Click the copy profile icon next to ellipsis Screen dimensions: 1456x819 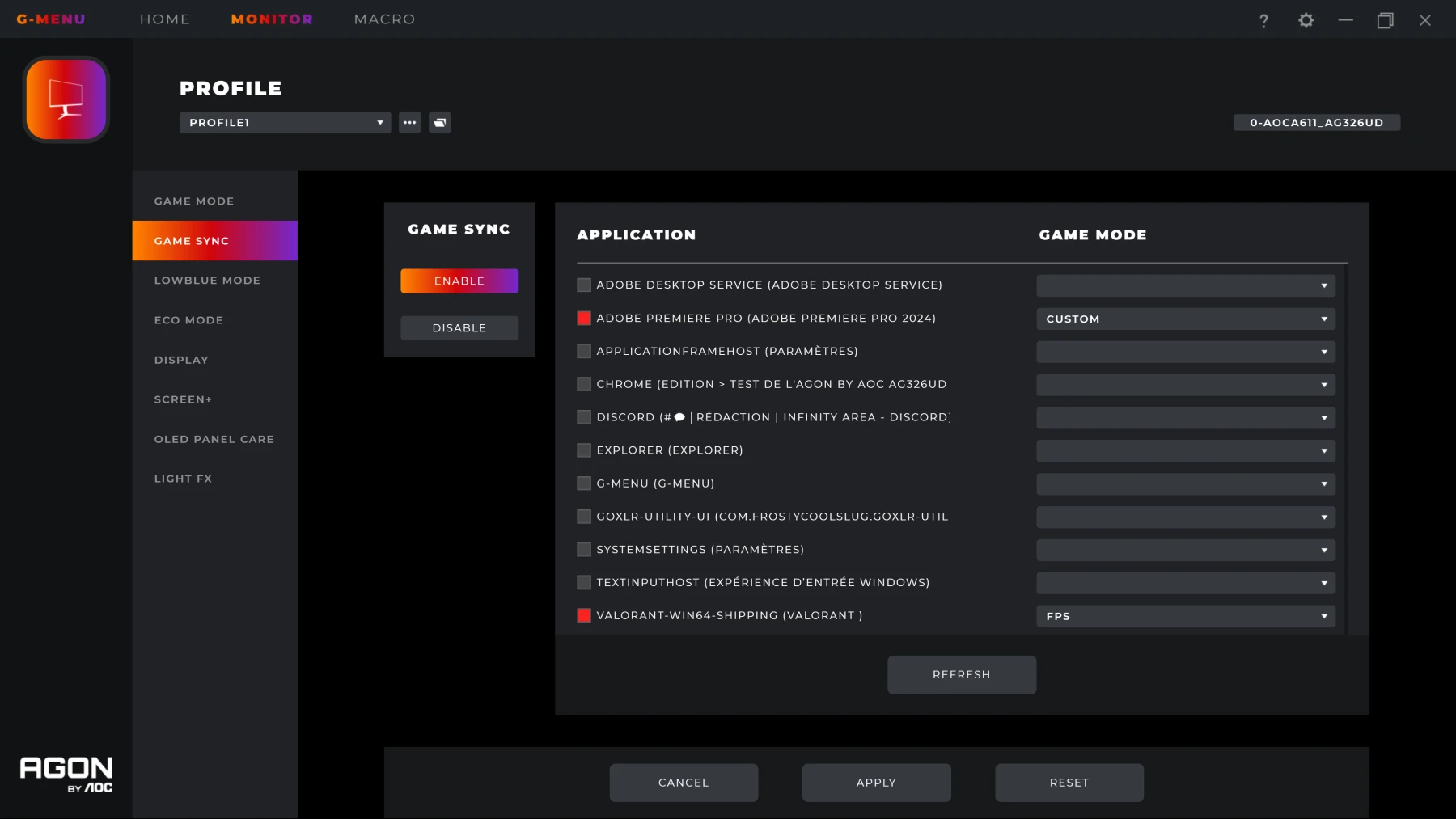(439, 122)
